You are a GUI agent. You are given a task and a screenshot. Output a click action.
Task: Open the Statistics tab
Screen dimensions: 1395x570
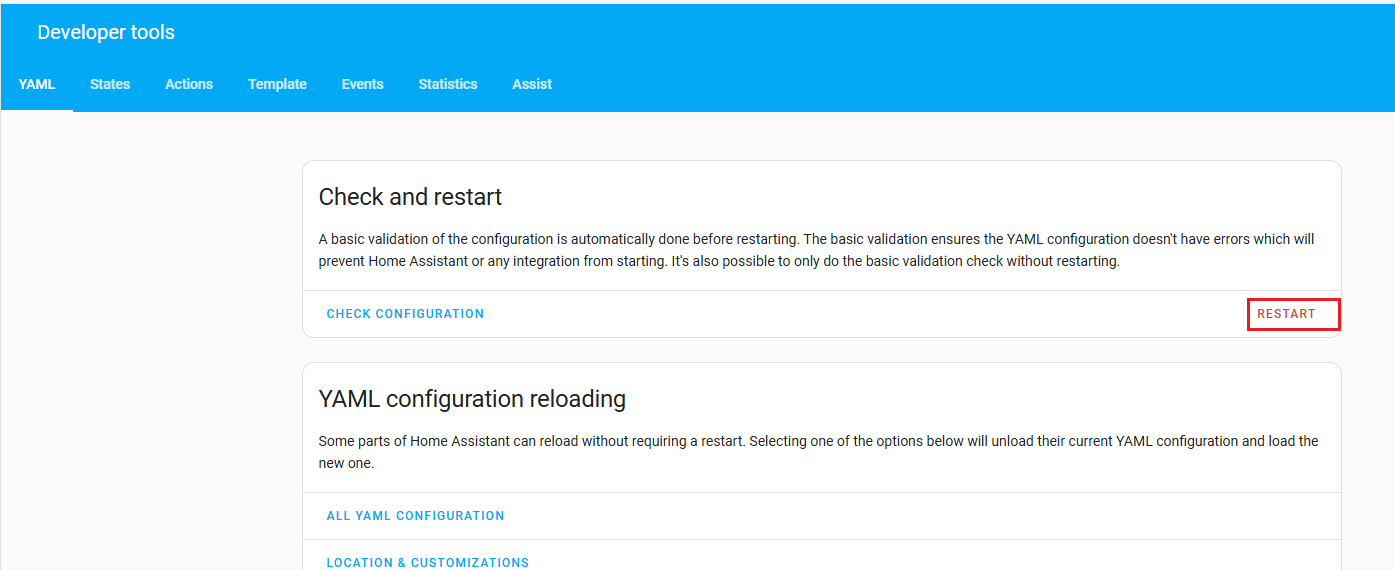448,84
